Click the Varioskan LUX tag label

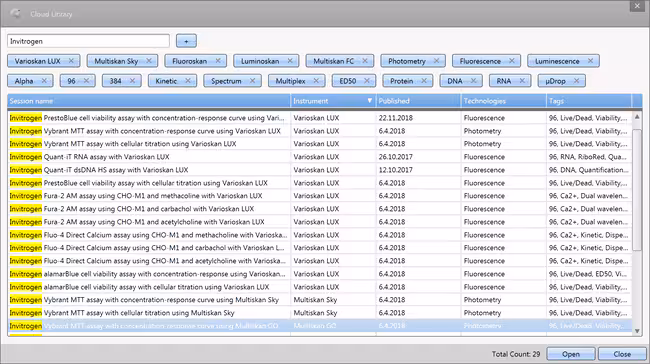coord(38,61)
